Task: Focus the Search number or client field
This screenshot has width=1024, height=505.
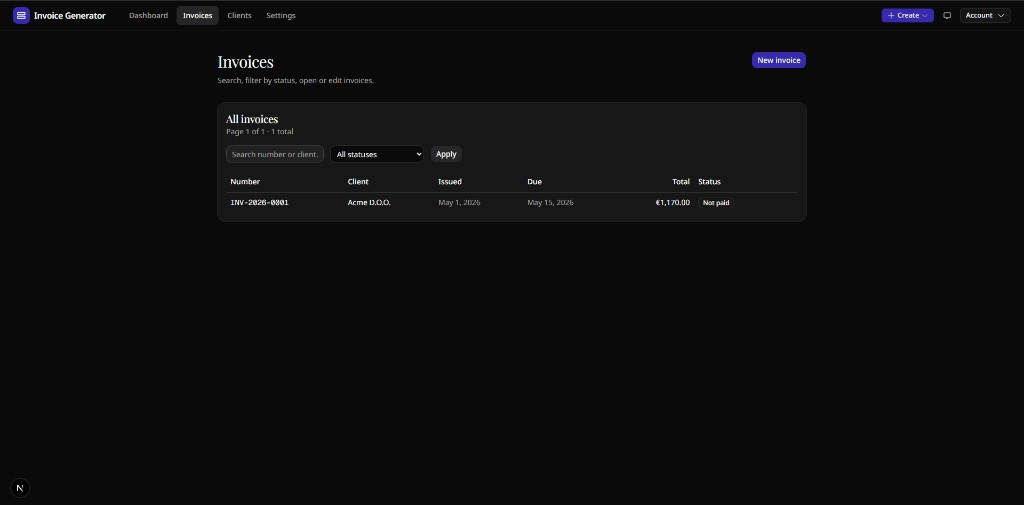Action: click(275, 154)
